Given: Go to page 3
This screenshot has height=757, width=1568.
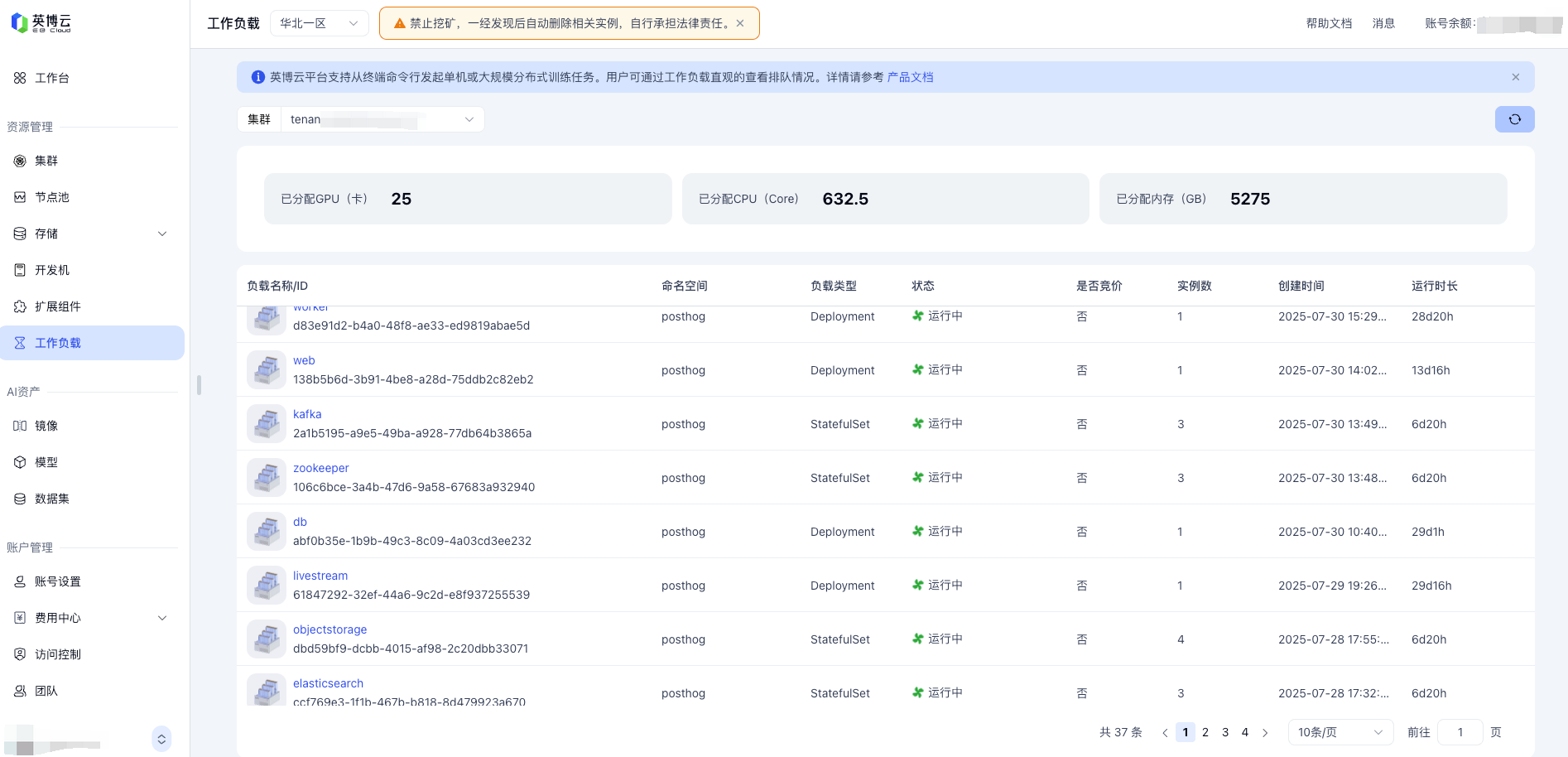Looking at the screenshot, I should [1225, 732].
